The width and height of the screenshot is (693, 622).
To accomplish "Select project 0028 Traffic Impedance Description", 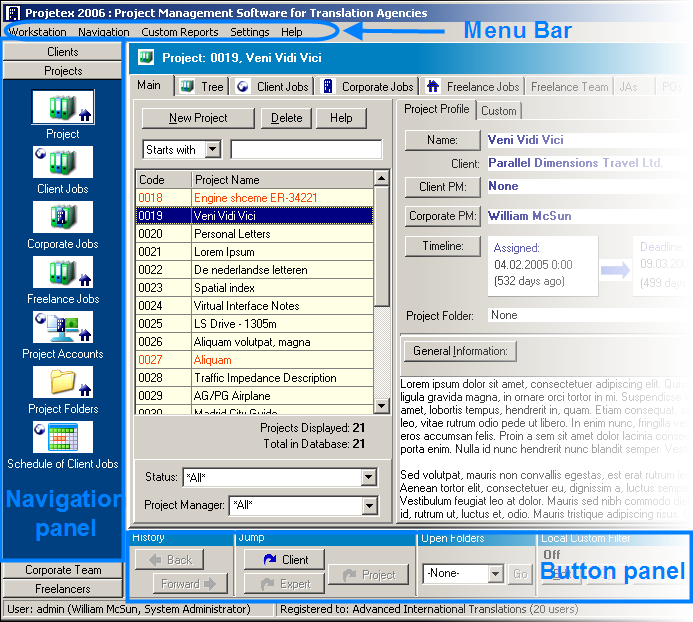I will [255, 378].
